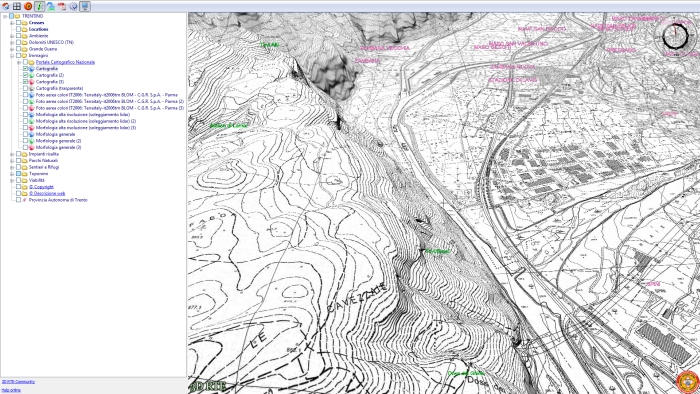Toggle the green info tool button
Screen dimensions: 700x394
pyautogui.click(x=40, y=6)
